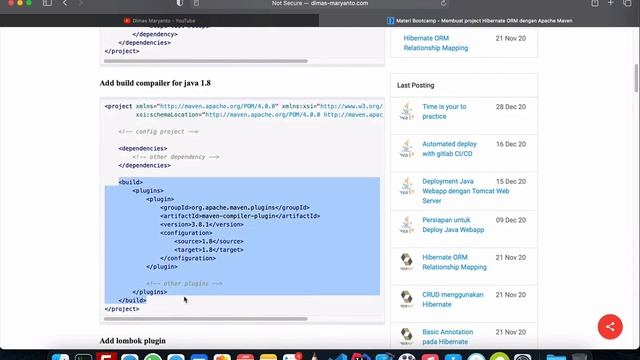Screen dimensions: 640x360
Task: Open Hibernate ORM Relationship Mapping under Last Posting
Action: 454,262
